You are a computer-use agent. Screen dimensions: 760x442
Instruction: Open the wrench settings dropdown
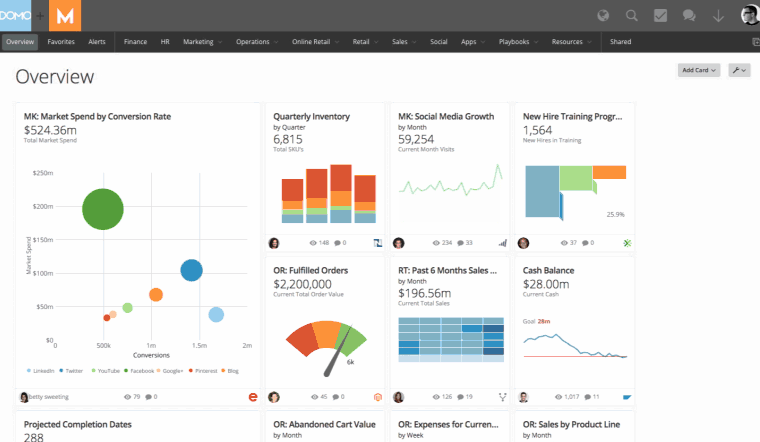point(740,70)
